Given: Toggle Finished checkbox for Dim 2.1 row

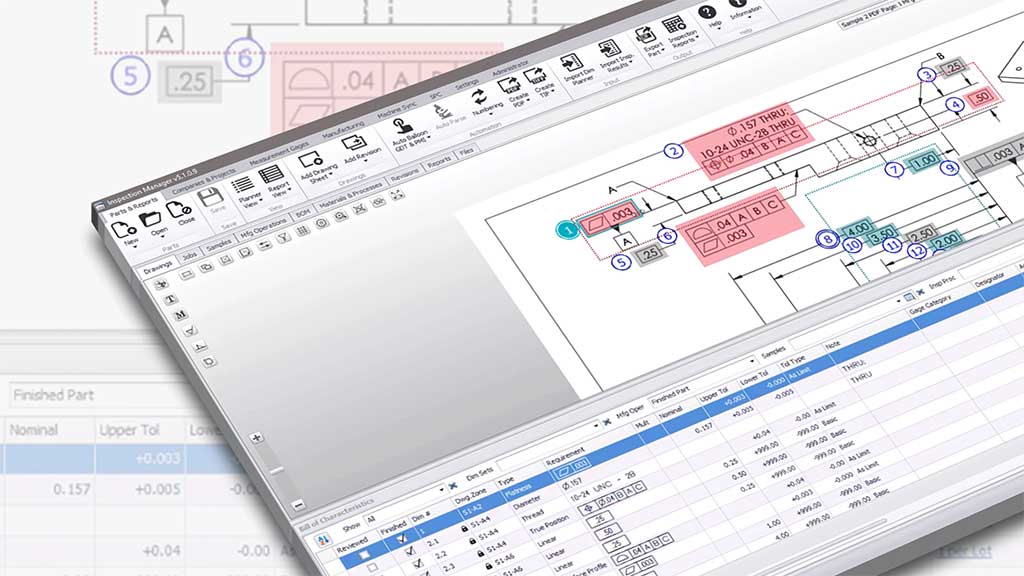Looking at the screenshot, I should pyautogui.click(x=410, y=552).
